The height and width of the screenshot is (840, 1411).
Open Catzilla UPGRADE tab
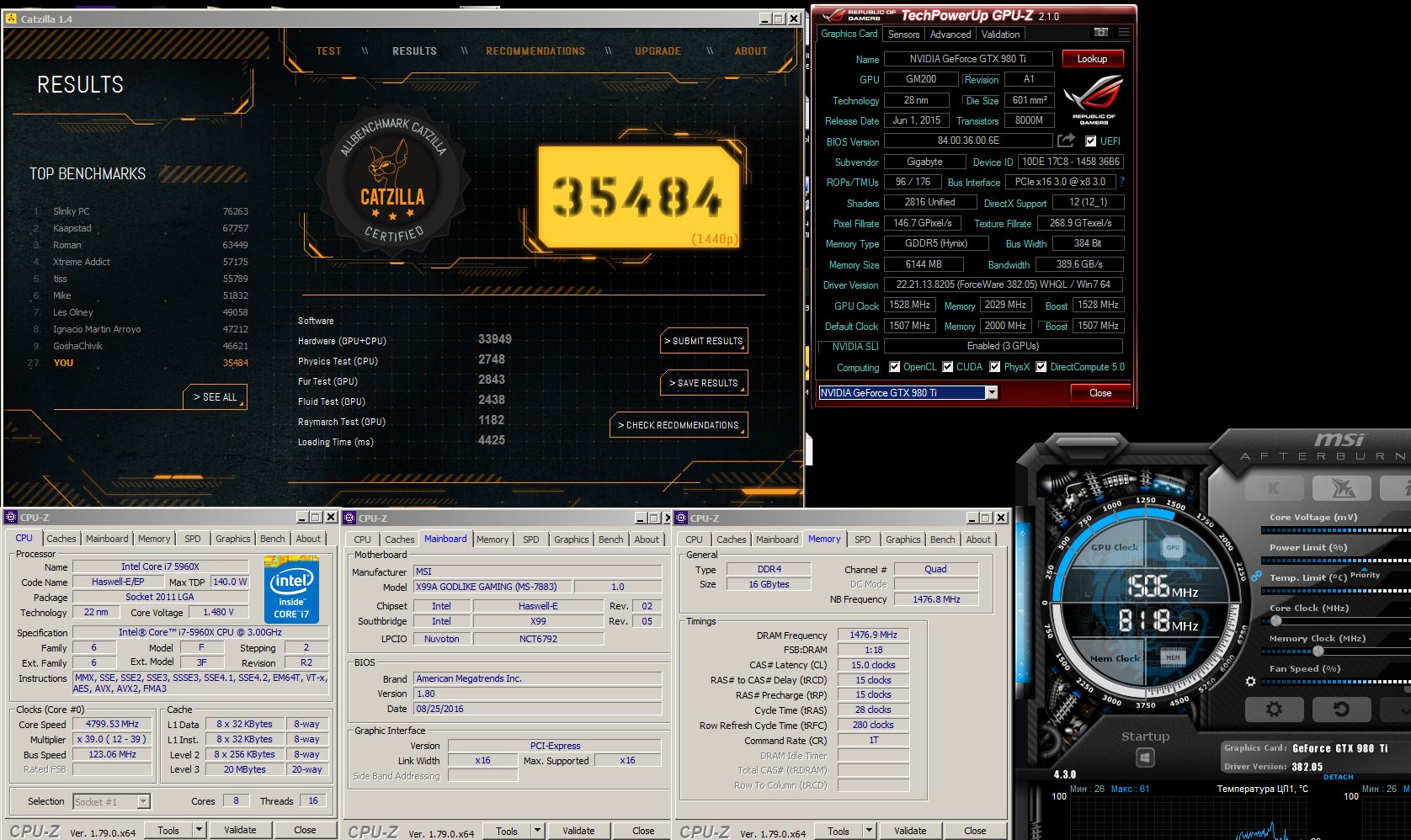pyautogui.click(x=658, y=51)
